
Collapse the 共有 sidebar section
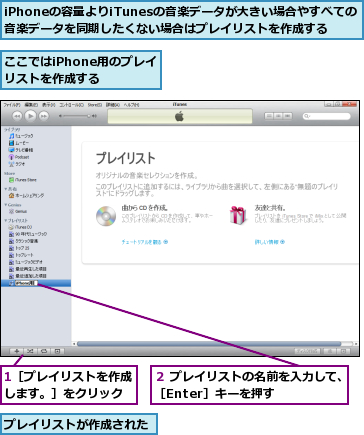click(x=6, y=189)
